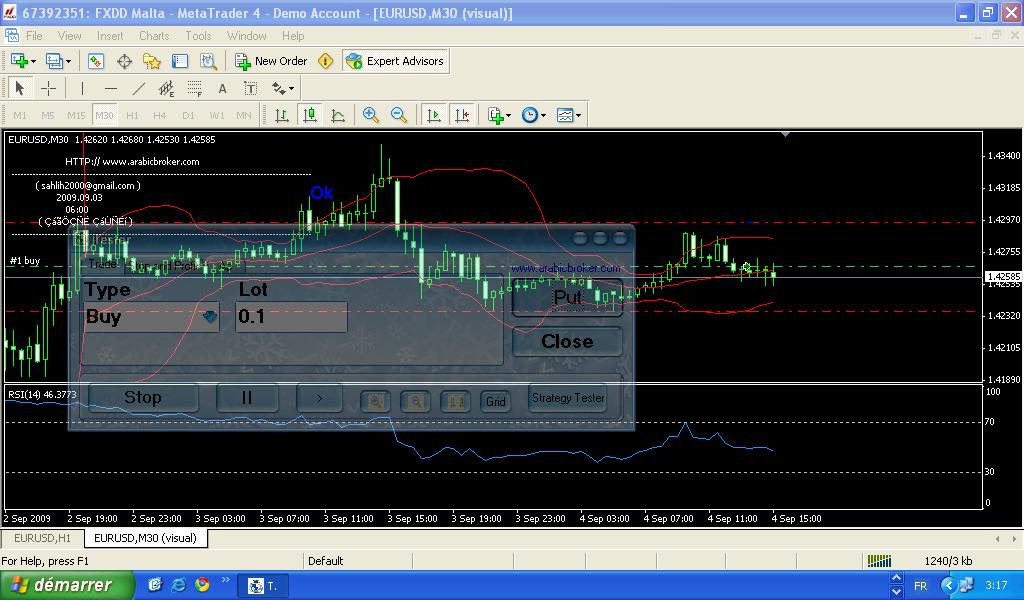
Task: Switch to the H1 timeframe
Action: tap(133, 116)
